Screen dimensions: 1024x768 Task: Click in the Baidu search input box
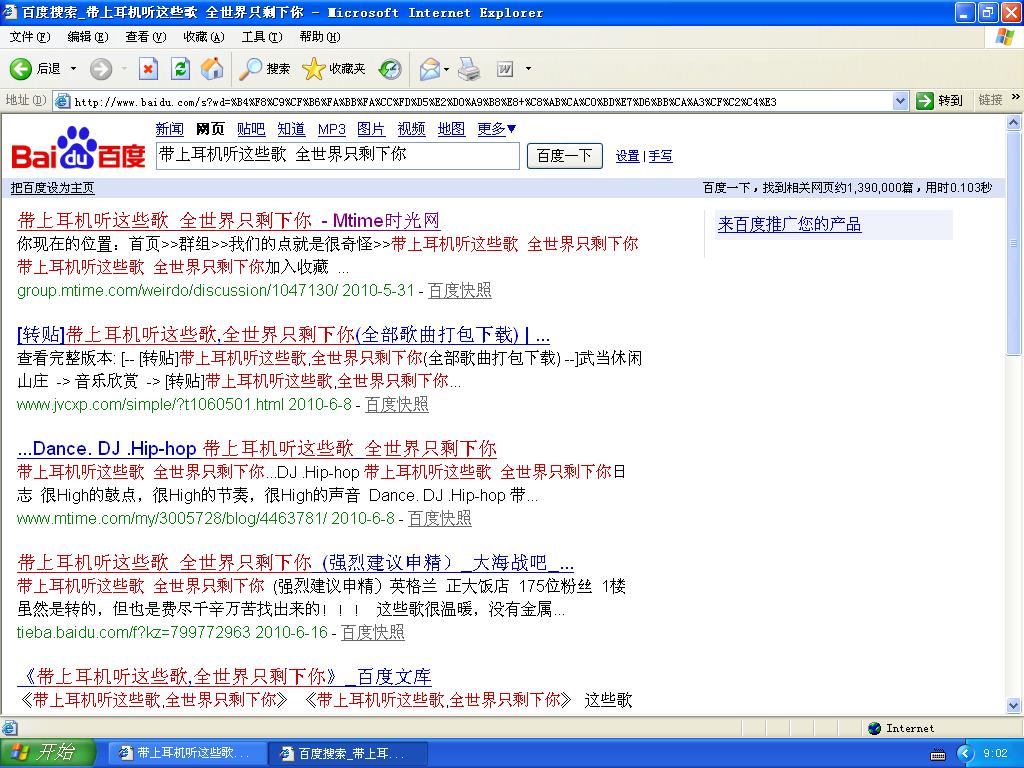coord(338,156)
